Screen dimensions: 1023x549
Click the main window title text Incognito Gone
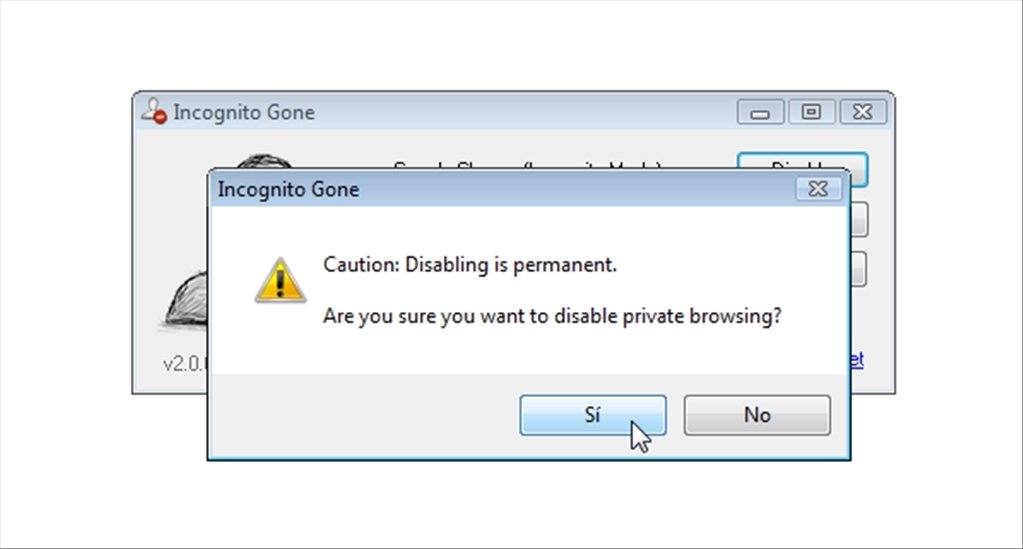(244, 112)
